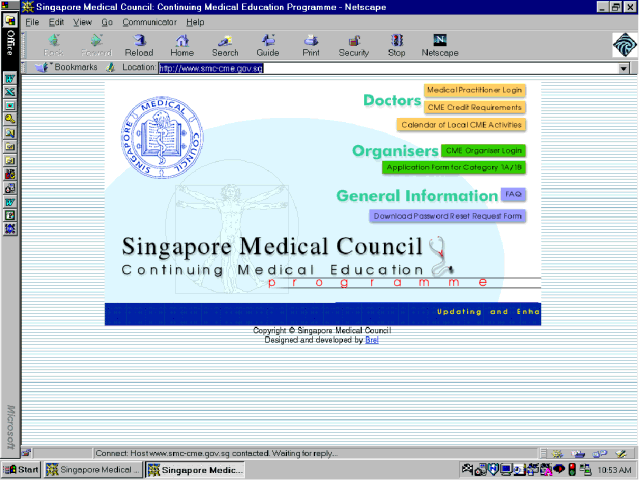Open Composer from the component bar

pyautogui.click(x=621, y=453)
